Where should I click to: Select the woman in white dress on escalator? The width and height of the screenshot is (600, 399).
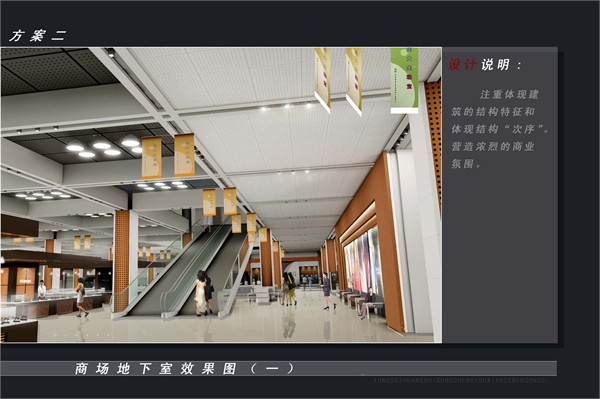click(201, 293)
